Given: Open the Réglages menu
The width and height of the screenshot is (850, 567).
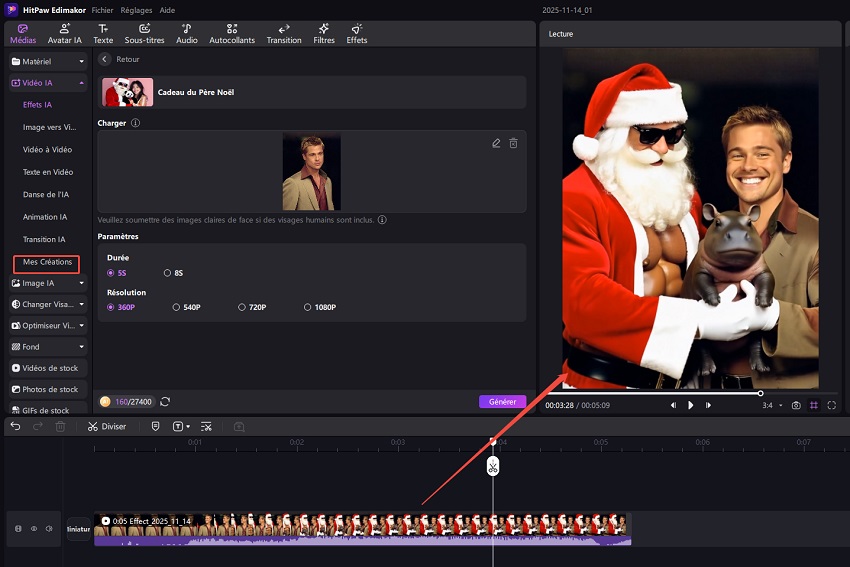Looking at the screenshot, I should coord(136,10).
